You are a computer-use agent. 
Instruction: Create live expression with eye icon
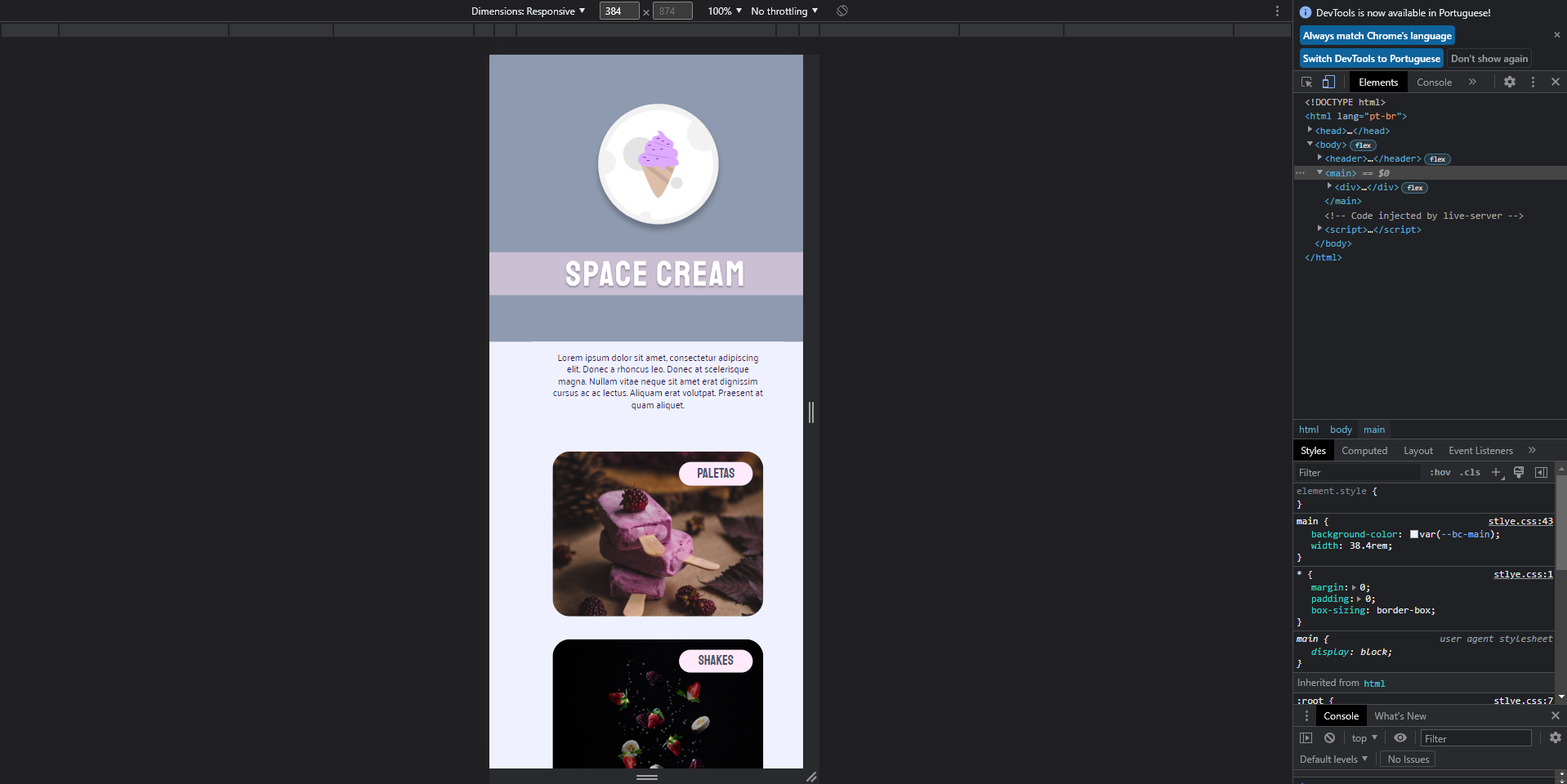(x=1400, y=737)
